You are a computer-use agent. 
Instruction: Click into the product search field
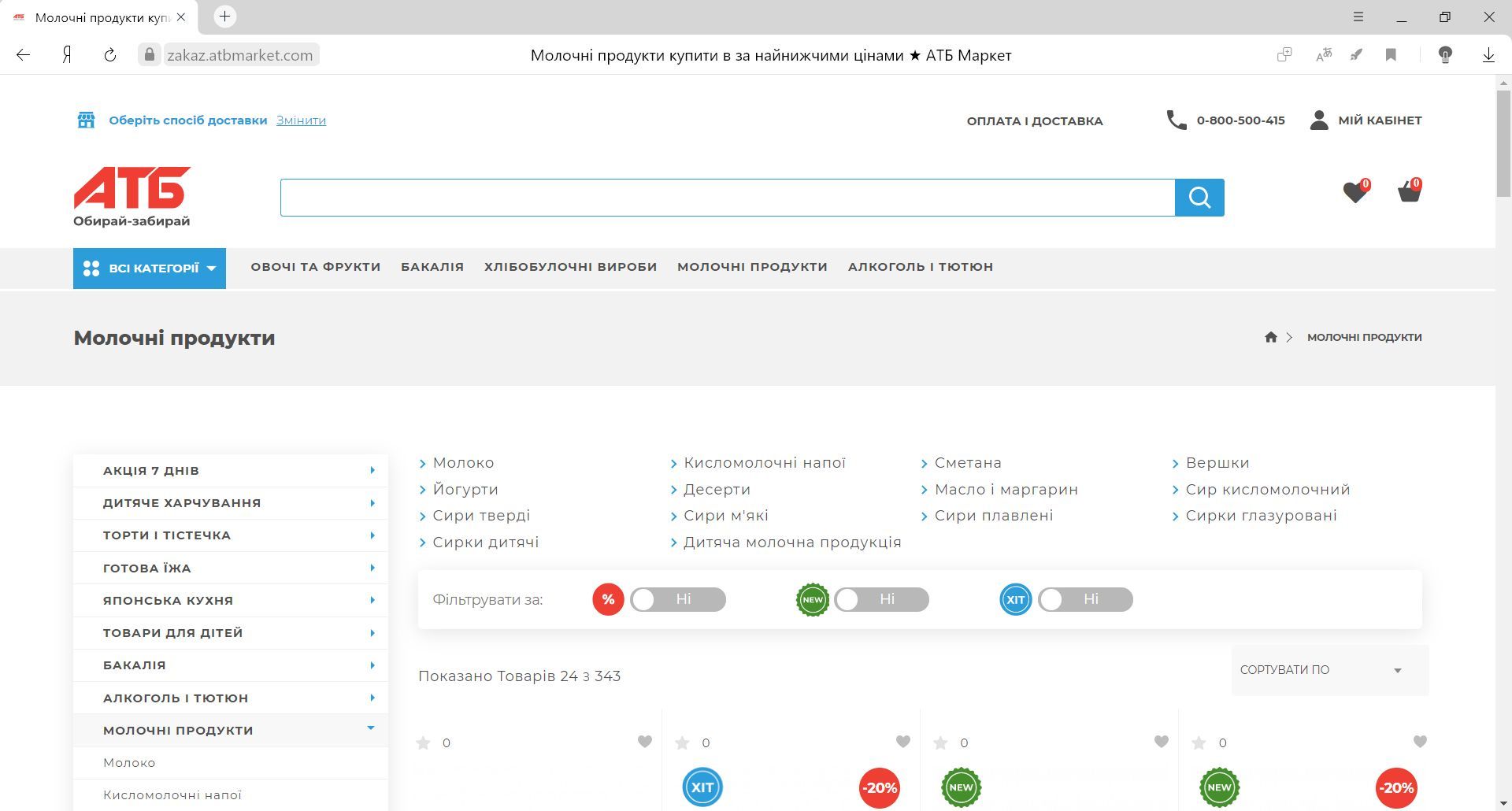[727, 197]
